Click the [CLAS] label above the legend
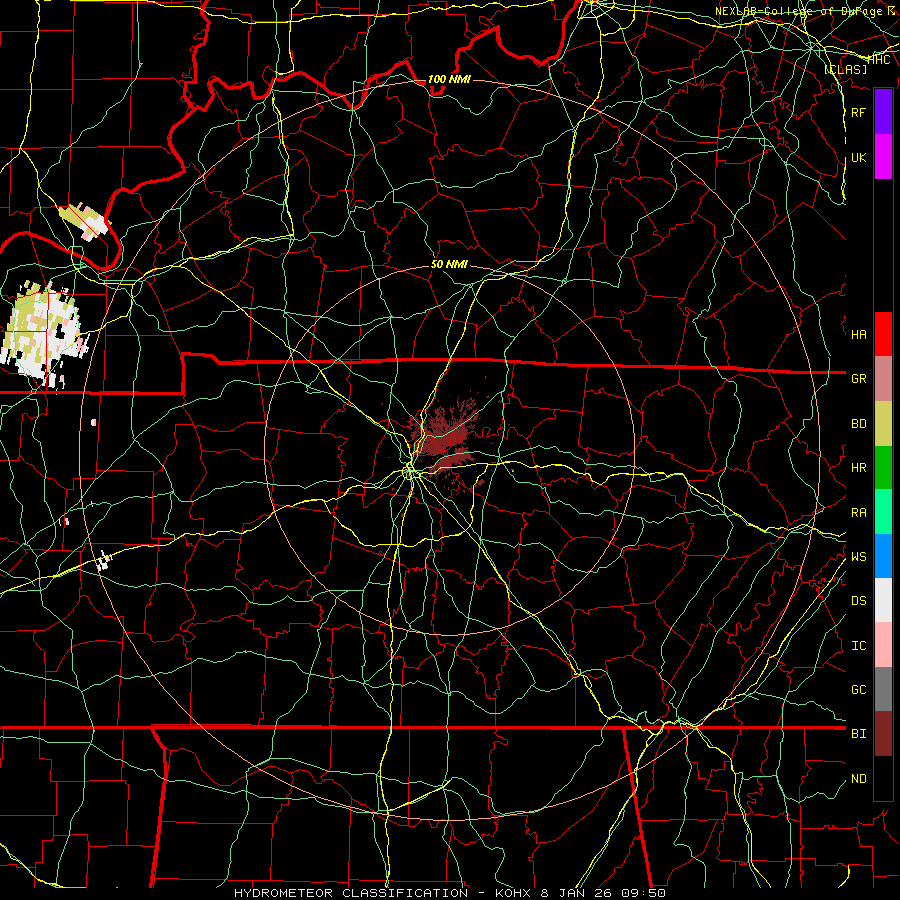Image resolution: width=900 pixels, height=900 pixels. [x=845, y=69]
